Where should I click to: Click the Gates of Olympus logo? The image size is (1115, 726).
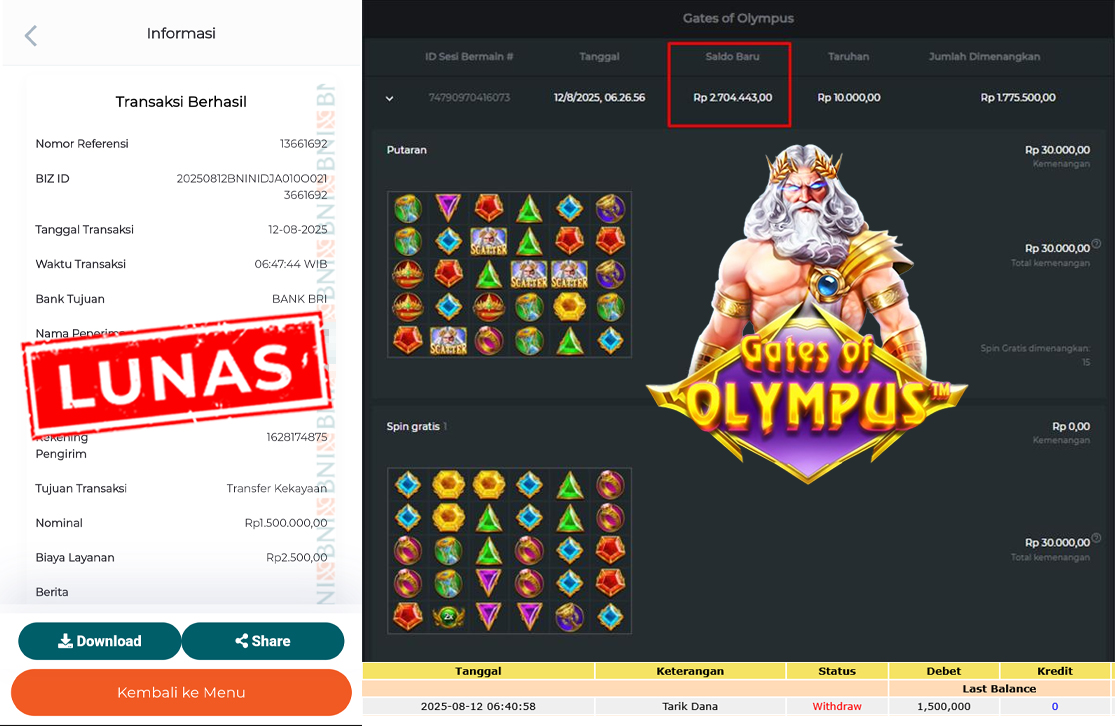807,398
